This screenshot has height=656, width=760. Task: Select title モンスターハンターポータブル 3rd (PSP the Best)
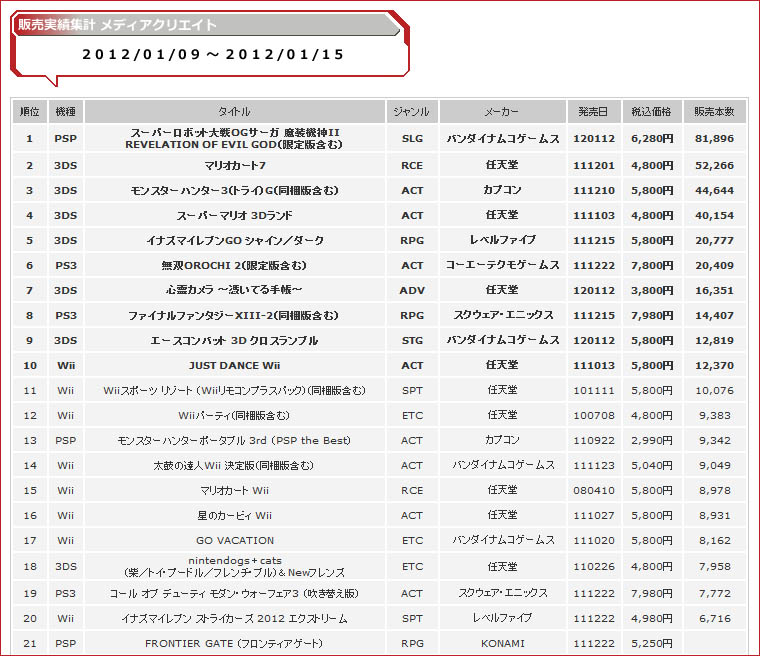235,441
